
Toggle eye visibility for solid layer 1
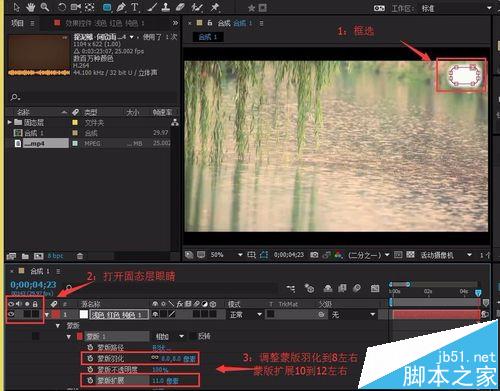coord(11,314)
